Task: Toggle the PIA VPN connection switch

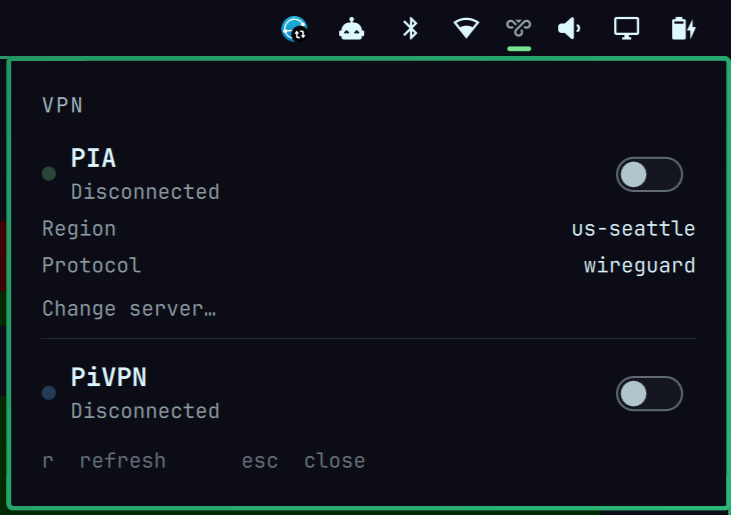Action: tap(649, 174)
